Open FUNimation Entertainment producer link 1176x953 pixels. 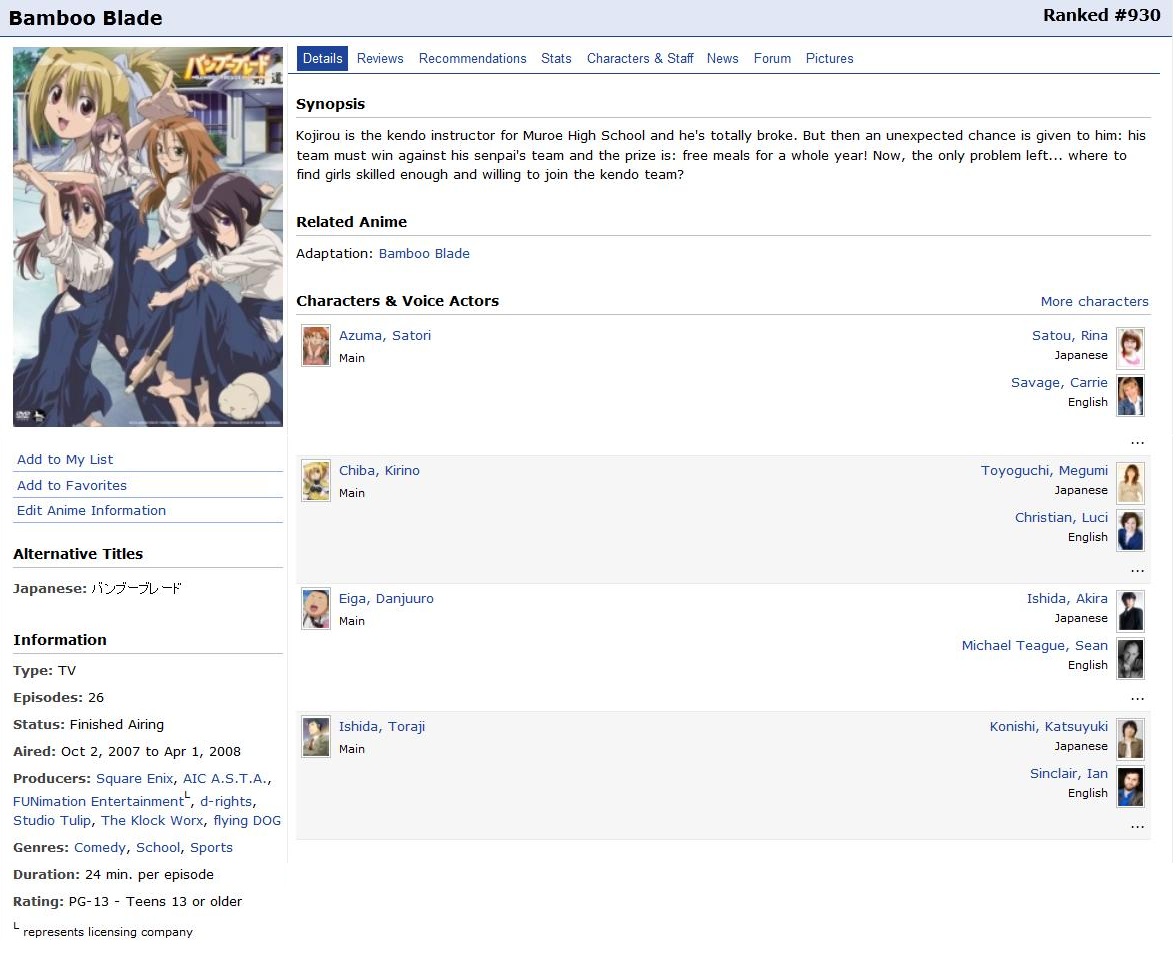(x=98, y=802)
